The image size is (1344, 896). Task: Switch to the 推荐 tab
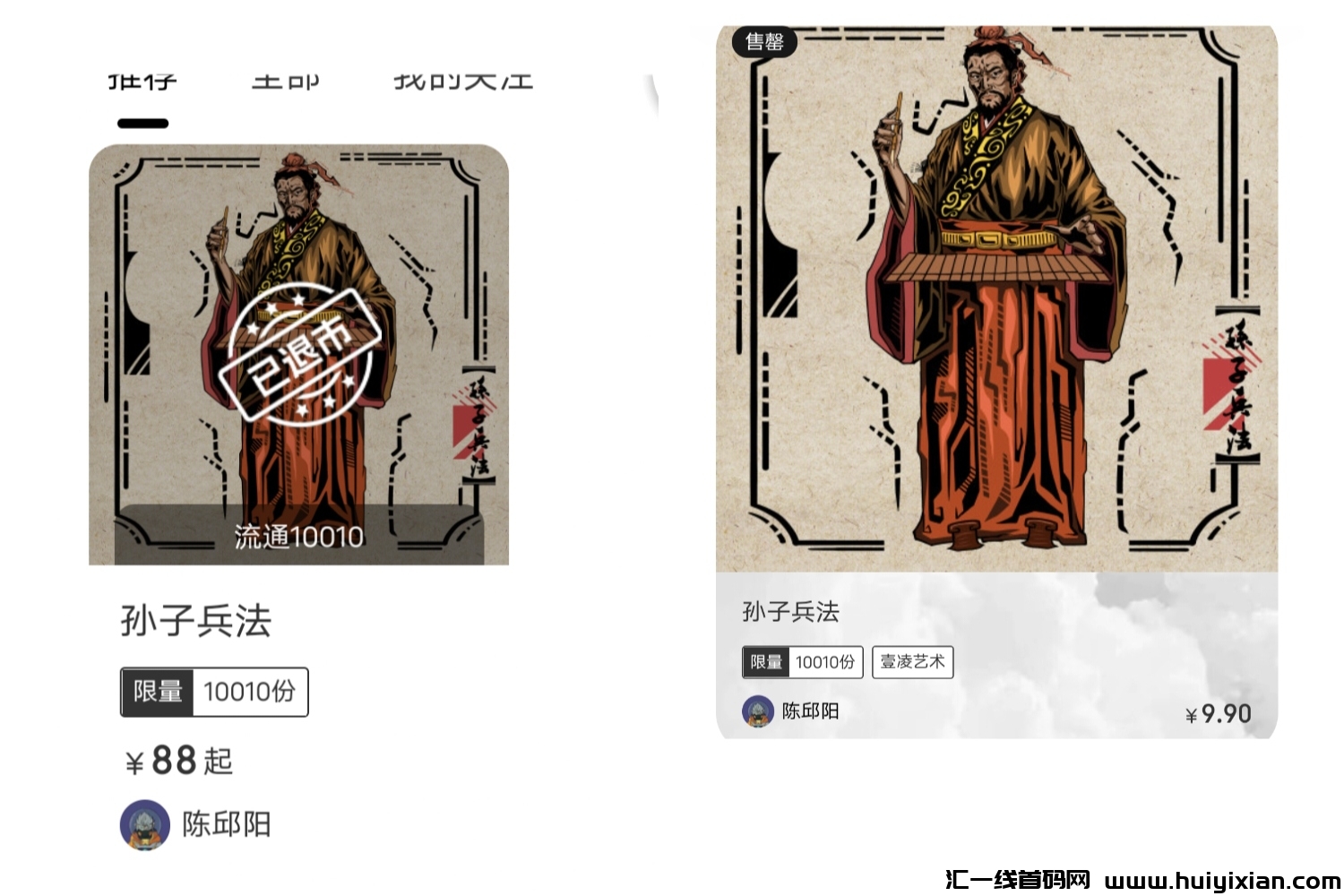(x=142, y=82)
